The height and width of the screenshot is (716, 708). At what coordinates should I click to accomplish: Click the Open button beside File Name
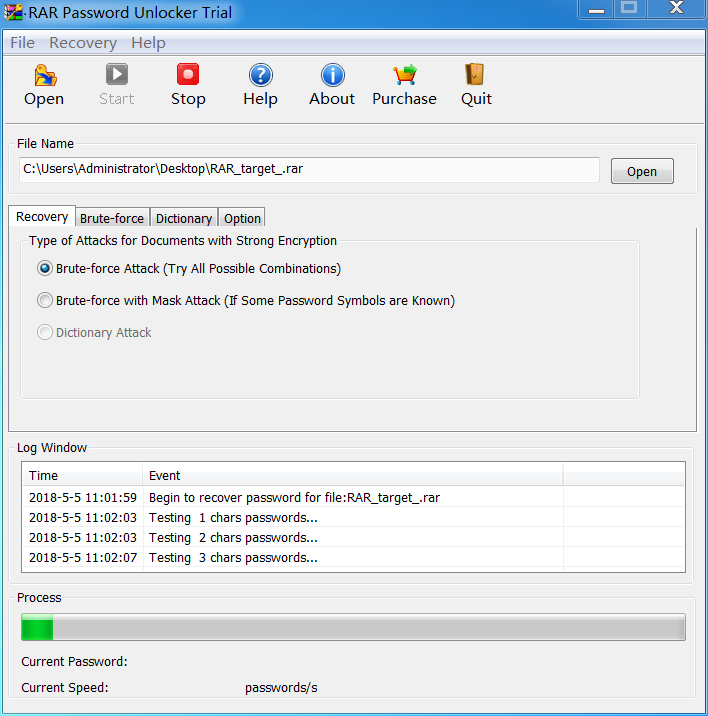pos(642,171)
